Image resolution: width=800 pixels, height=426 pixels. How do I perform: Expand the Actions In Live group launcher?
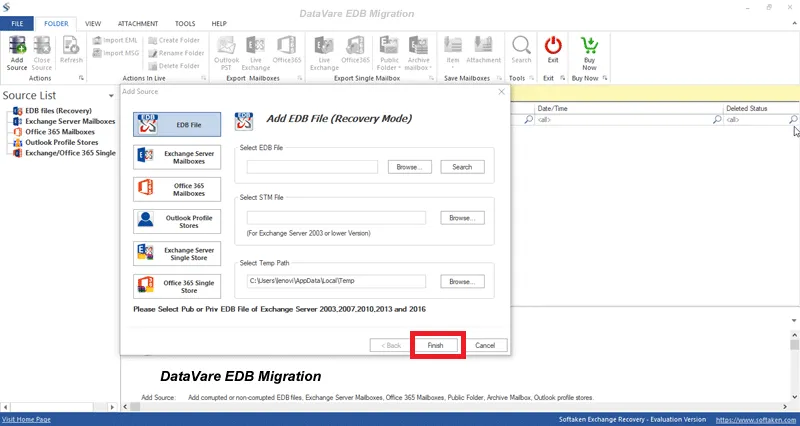click(204, 78)
